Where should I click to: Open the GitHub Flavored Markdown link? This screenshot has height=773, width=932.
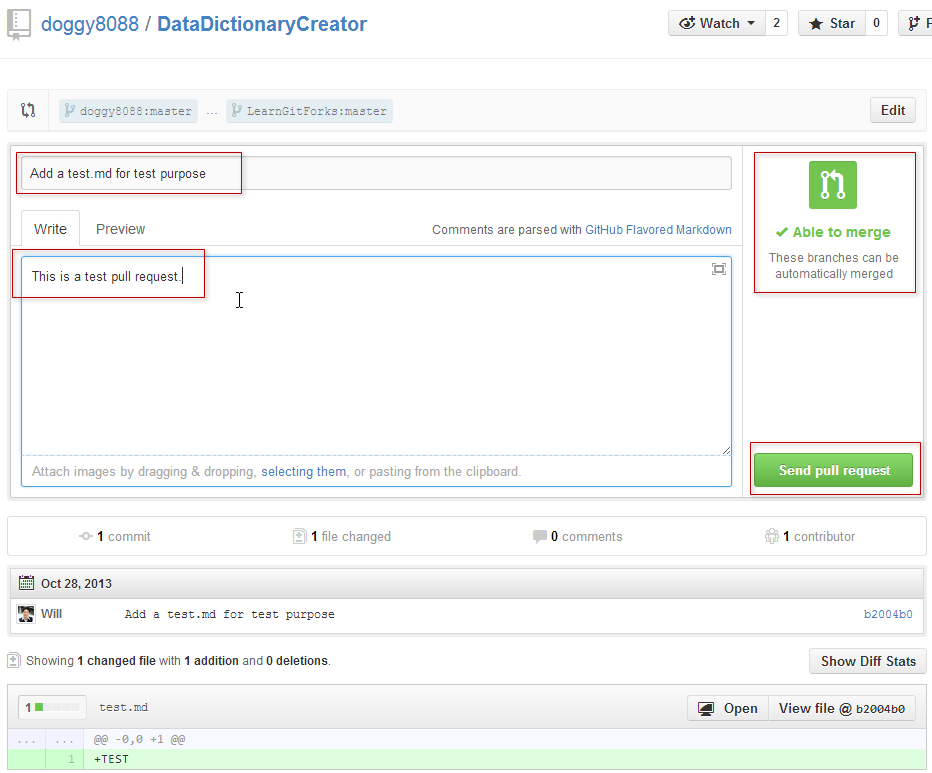pos(658,230)
